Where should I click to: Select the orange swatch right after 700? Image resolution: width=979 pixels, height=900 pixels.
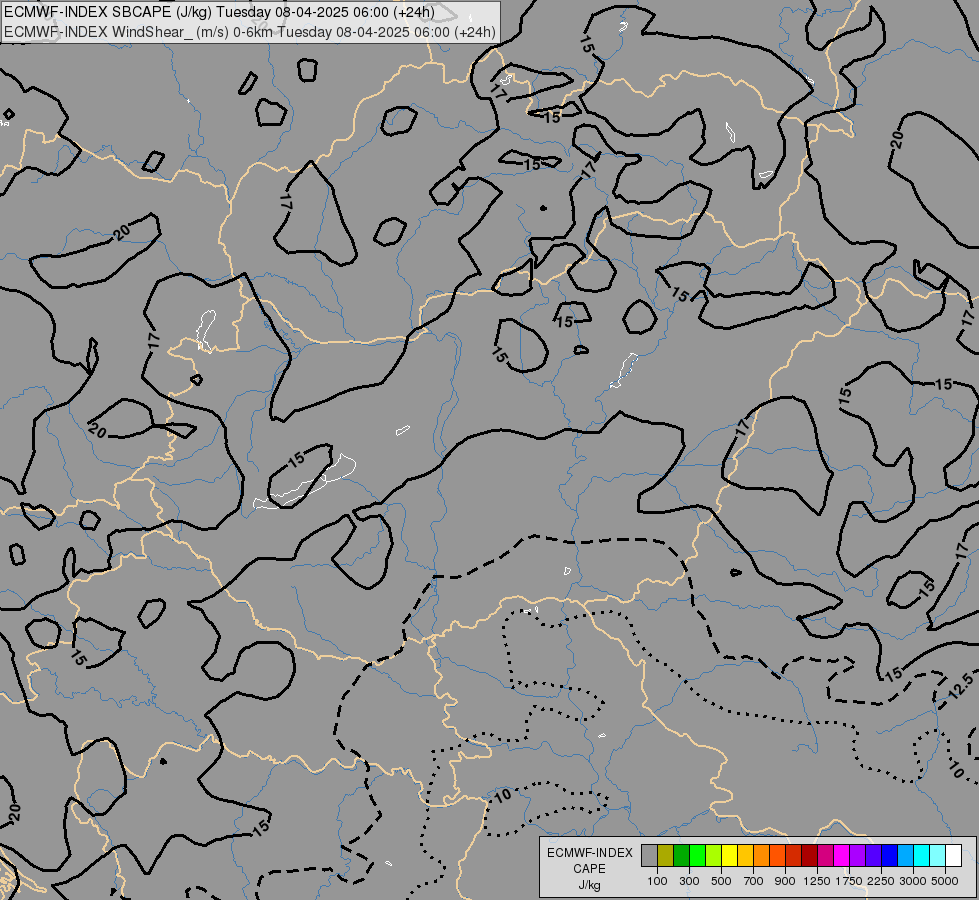click(x=761, y=856)
